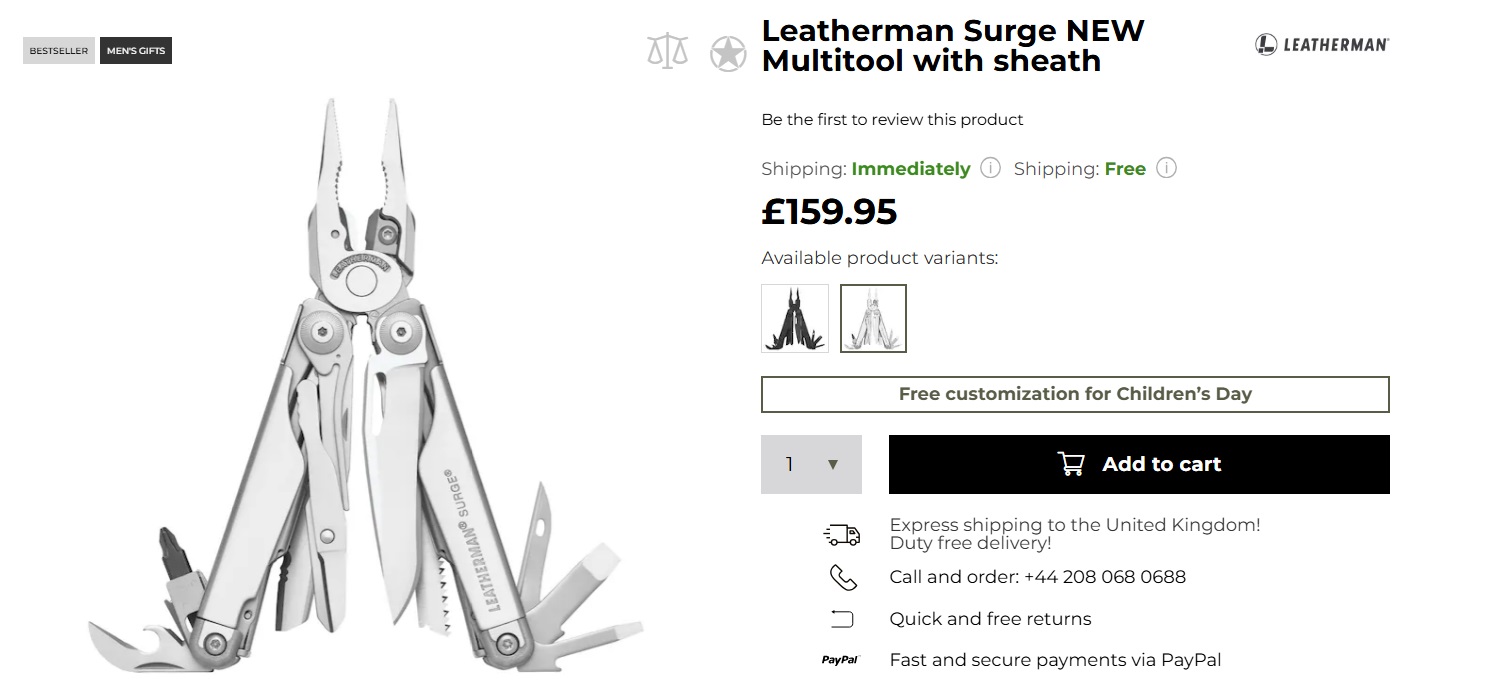Click the phone call icon
The height and width of the screenshot is (699, 1492).
point(842,577)
